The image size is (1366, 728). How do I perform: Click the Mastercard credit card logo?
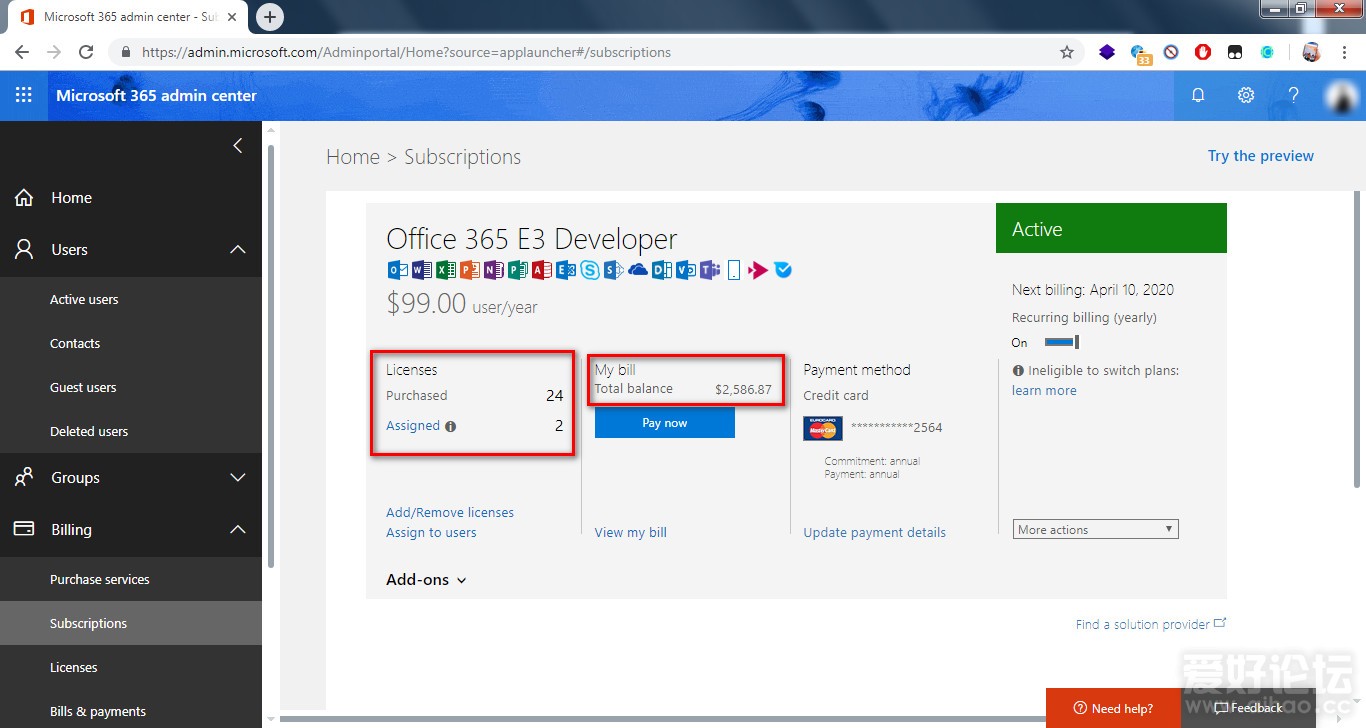coord(823,428)
